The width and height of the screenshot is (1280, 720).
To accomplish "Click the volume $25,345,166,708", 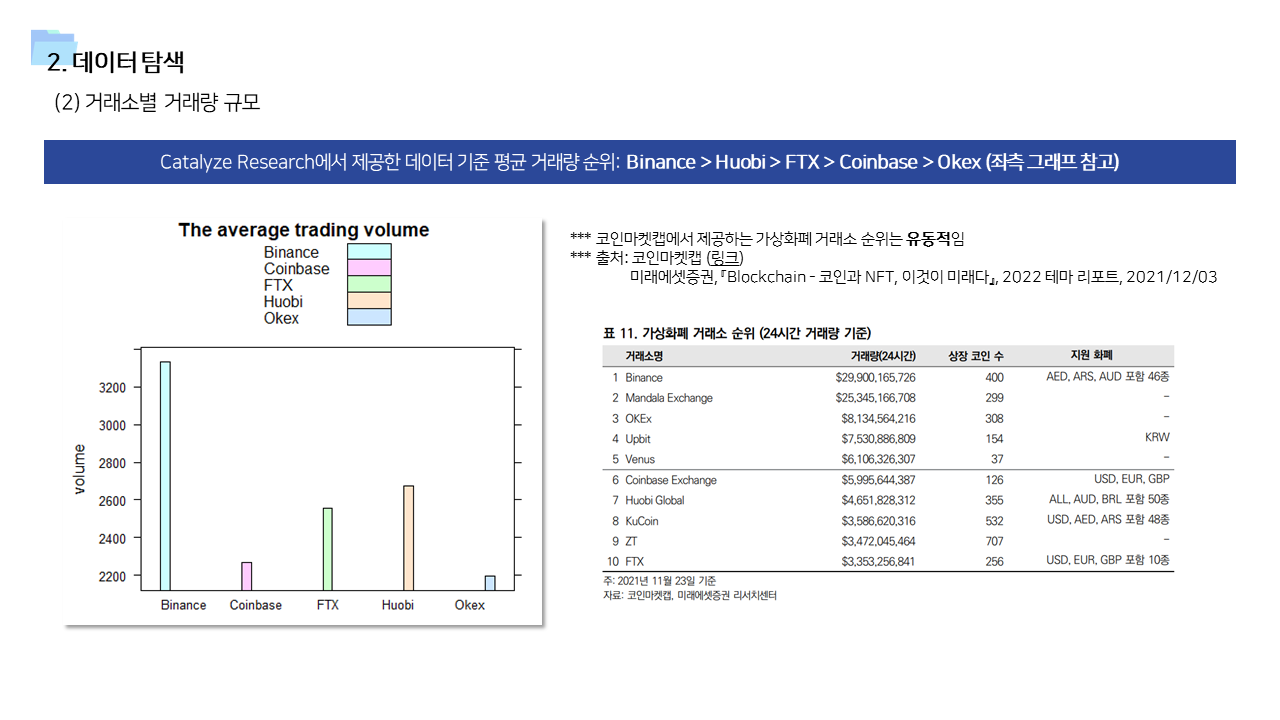I will [x=875, y=398].
